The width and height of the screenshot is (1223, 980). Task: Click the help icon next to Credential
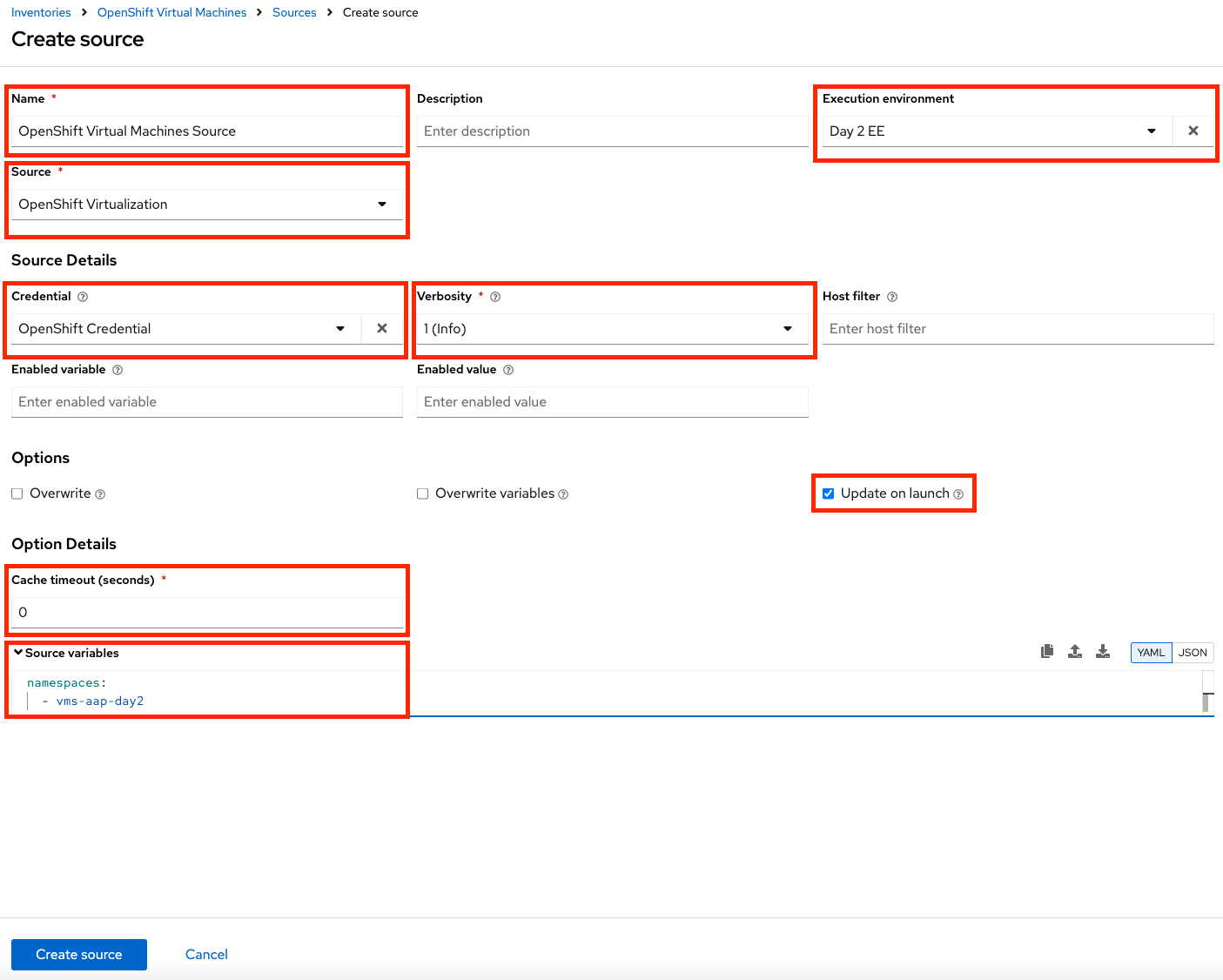pyautogui.click(x=83, y=297)
